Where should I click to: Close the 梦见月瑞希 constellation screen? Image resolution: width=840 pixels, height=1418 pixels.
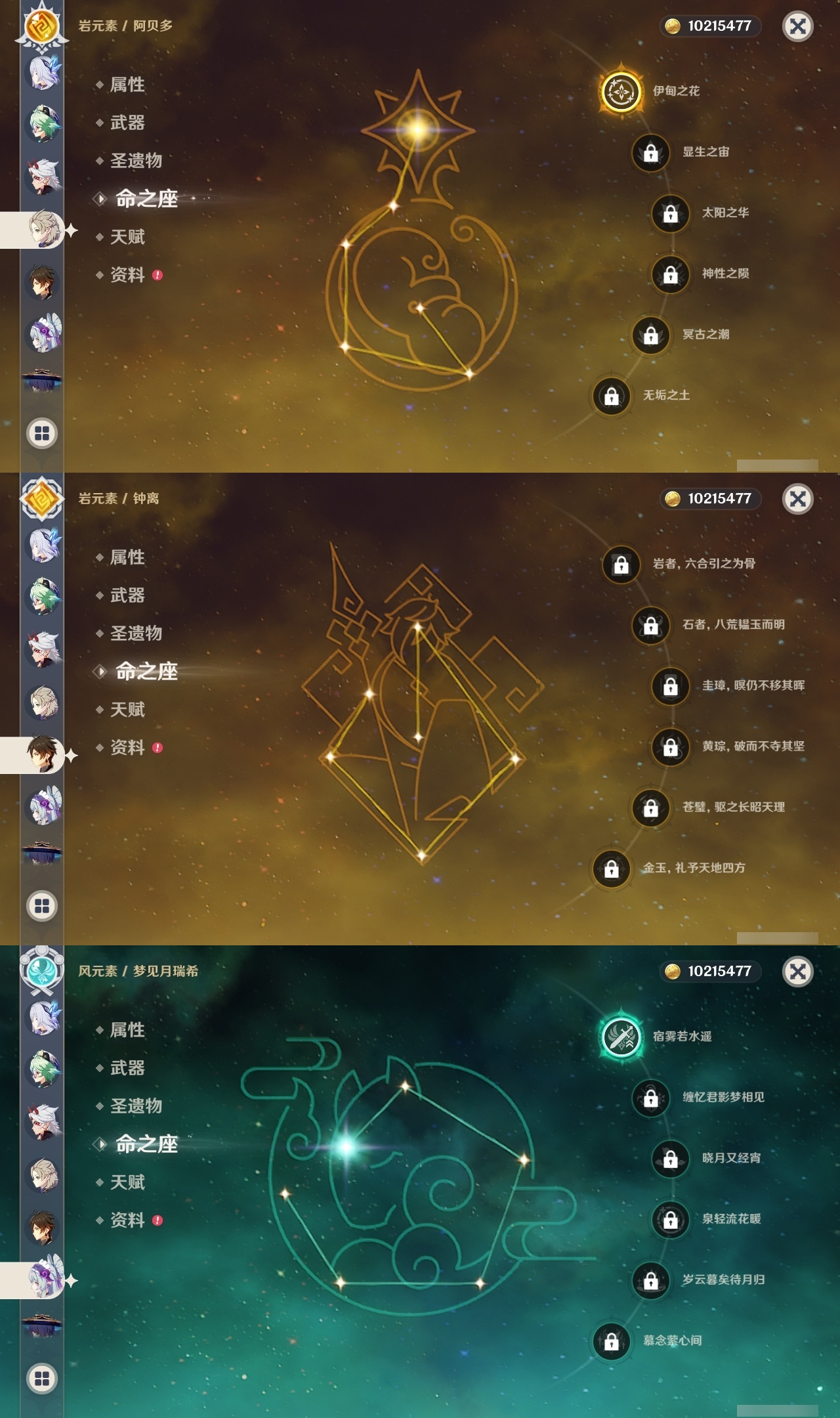pyautogui.click(x=798, y=972)
